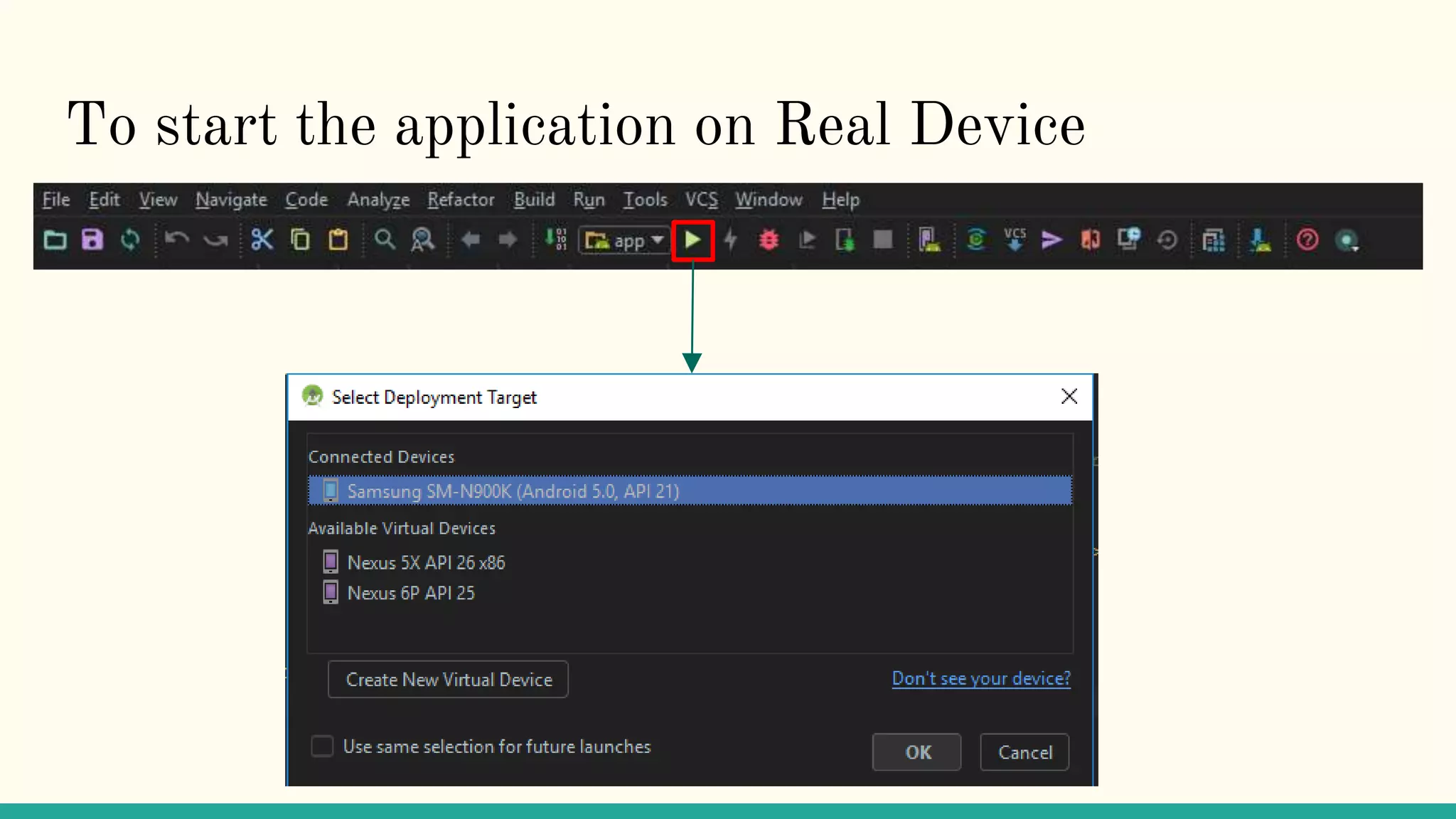
Task: Click the Back navigation arrow
Action: (x=470, y=240)
